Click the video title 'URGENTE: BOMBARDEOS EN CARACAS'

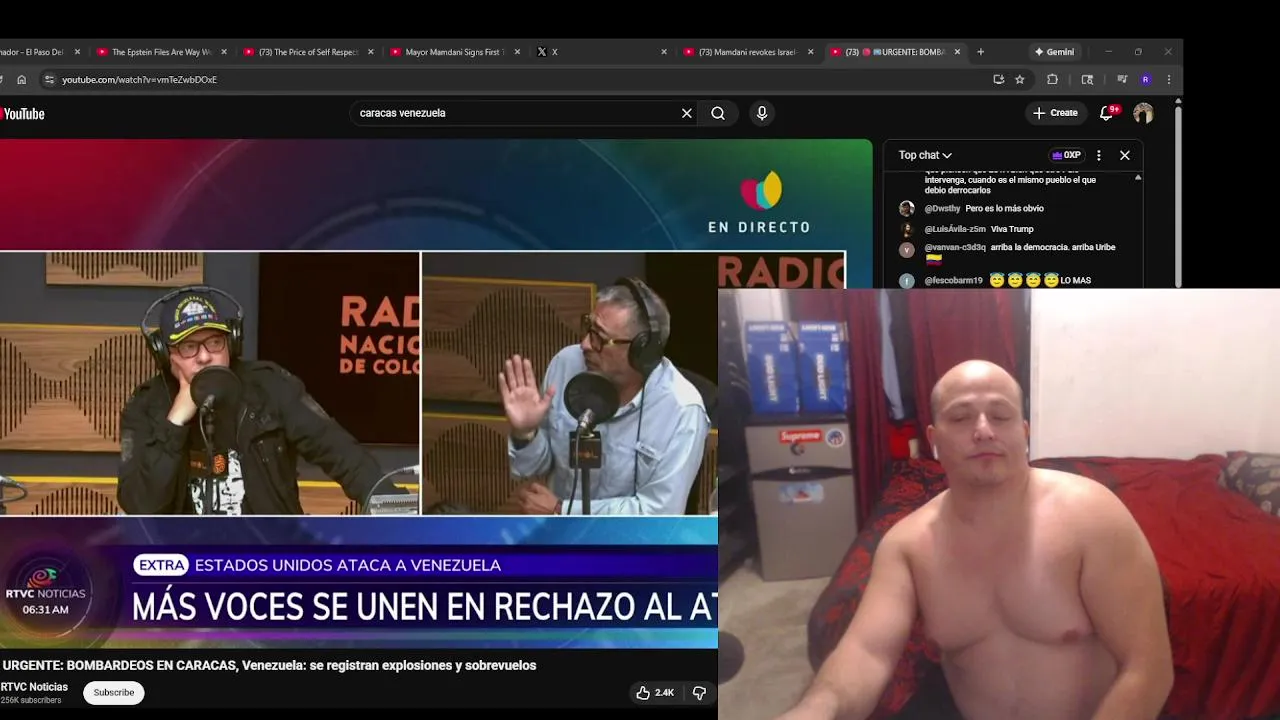(269, 665)
